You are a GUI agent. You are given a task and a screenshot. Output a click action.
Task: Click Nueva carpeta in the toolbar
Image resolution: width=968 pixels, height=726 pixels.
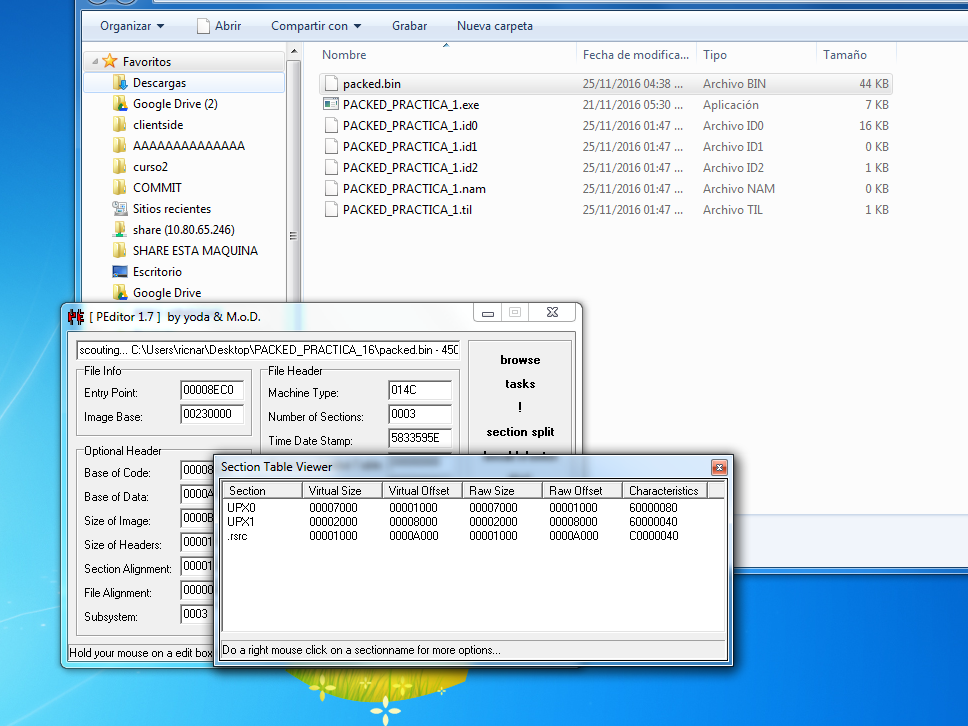point(494,26)
